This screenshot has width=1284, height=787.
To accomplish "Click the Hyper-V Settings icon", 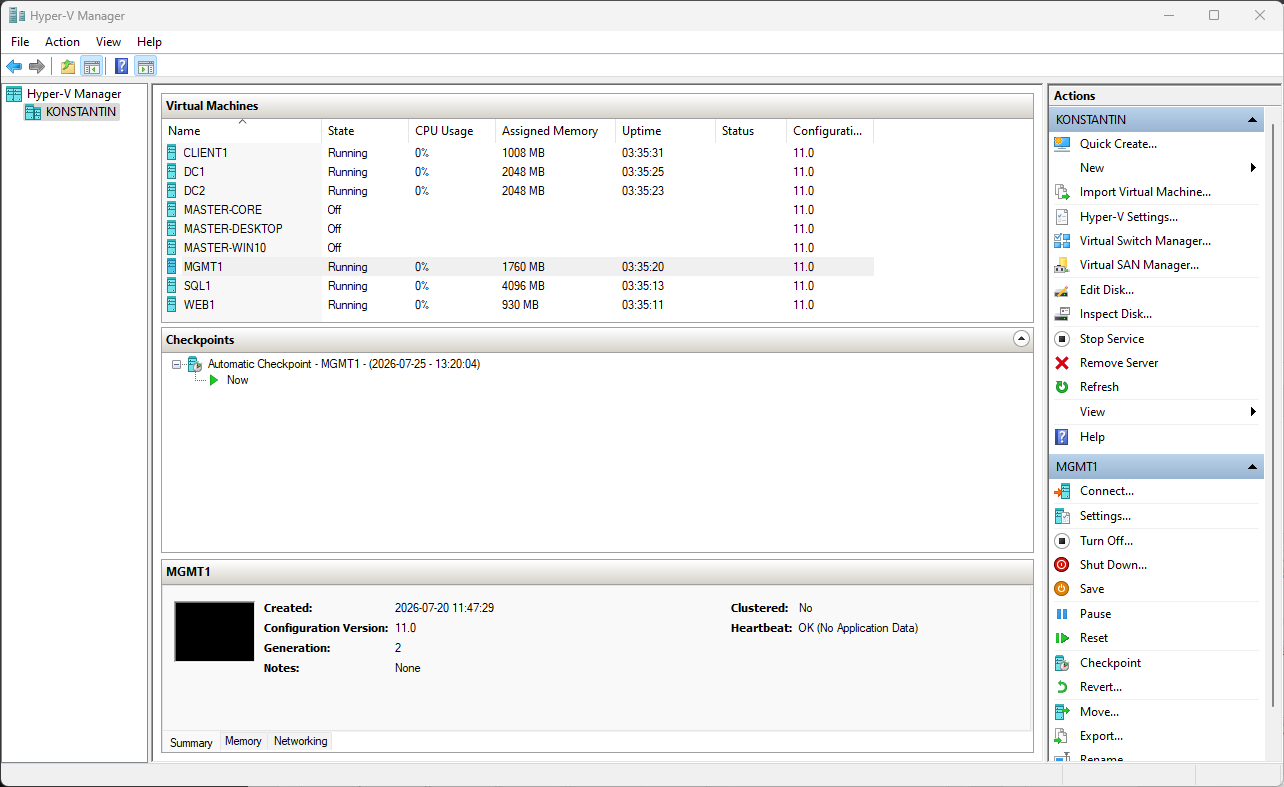I will (1062, 217).
